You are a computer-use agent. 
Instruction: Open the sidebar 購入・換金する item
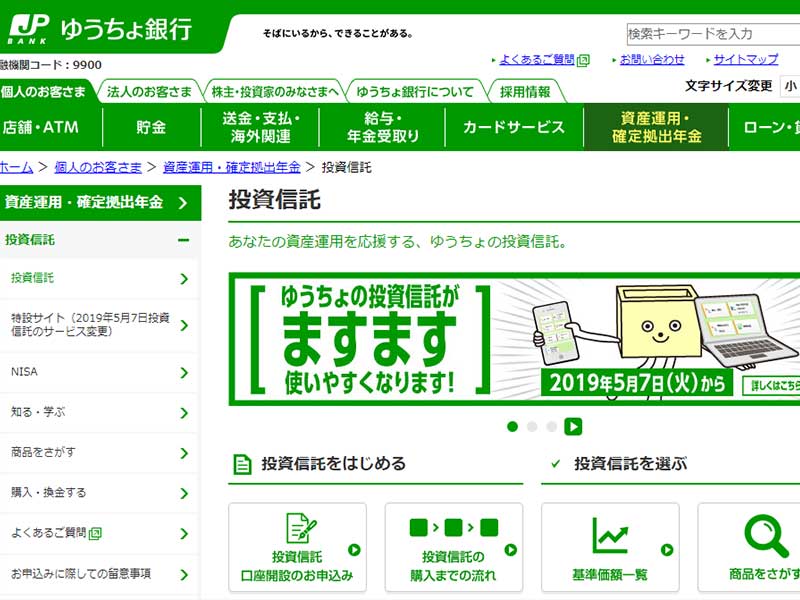(x=99, y=493)
